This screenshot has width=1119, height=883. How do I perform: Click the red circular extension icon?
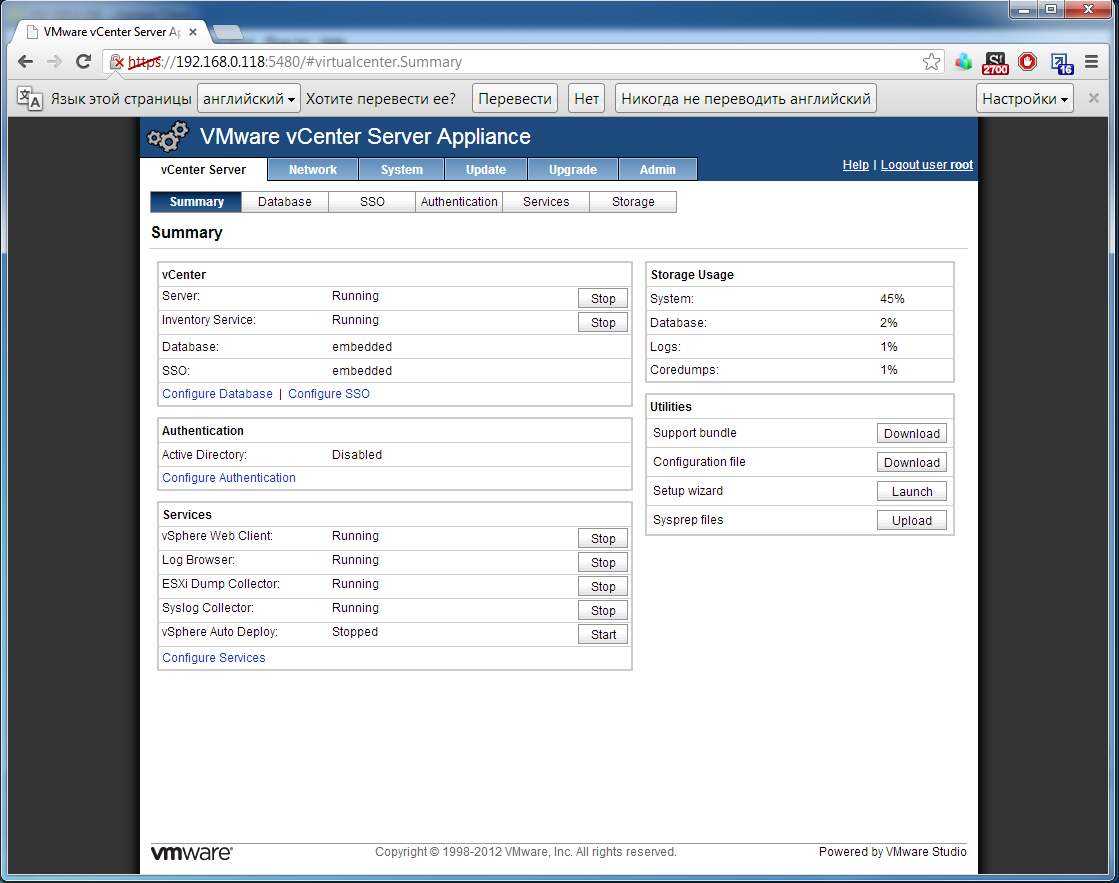(1028, 62)
